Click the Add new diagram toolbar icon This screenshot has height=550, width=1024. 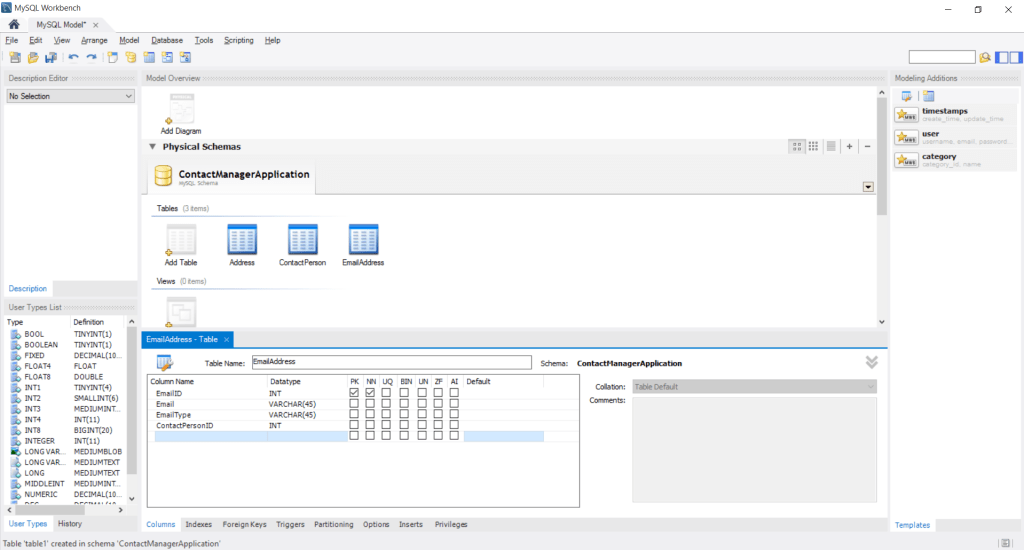(113, 57)
